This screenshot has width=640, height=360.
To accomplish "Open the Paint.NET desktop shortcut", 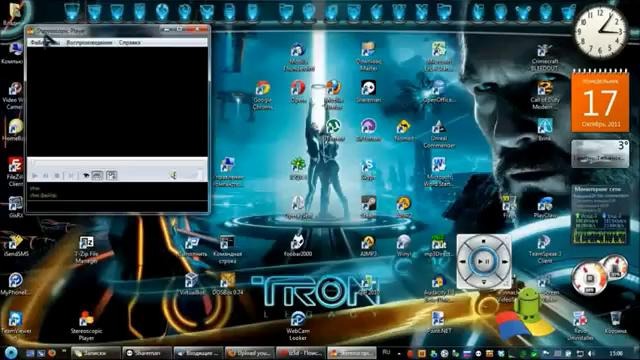I will [x=438, y=322].
